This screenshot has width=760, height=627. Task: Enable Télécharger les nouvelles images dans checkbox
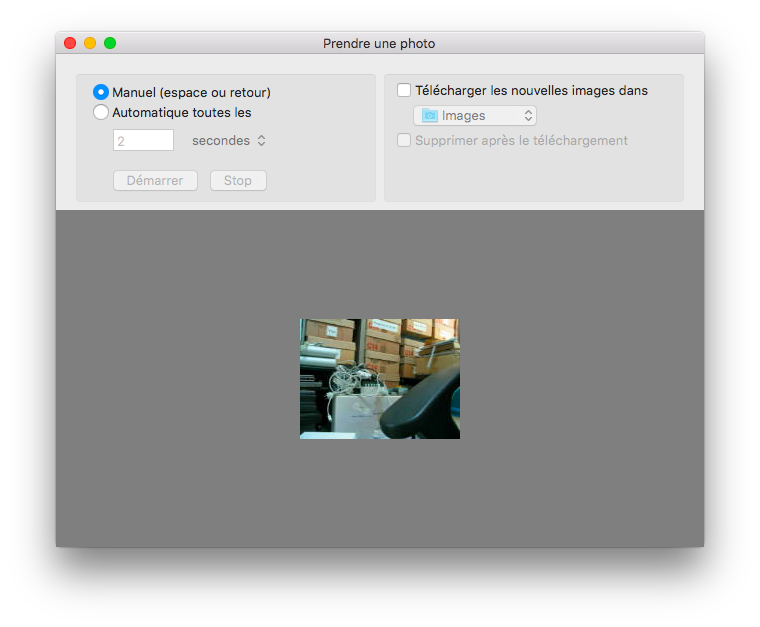(x=404, y=90)
